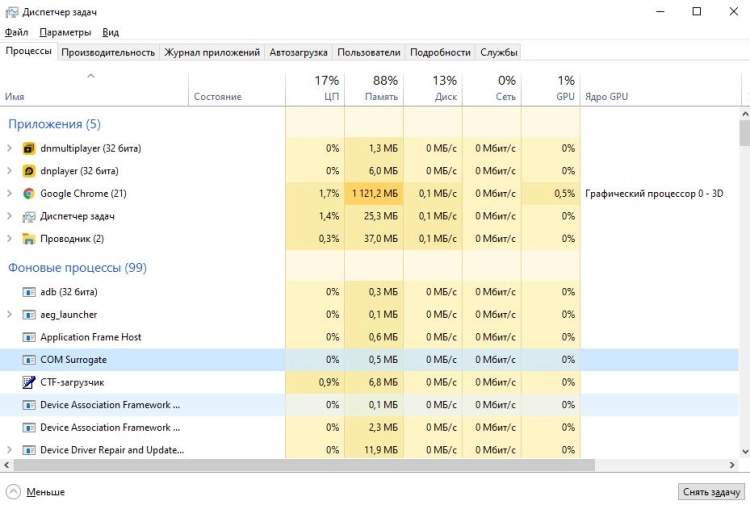The image size is (750, 509).
Task: Click the adb (32 бита) process icon
Action: click(x=29, y=292)
